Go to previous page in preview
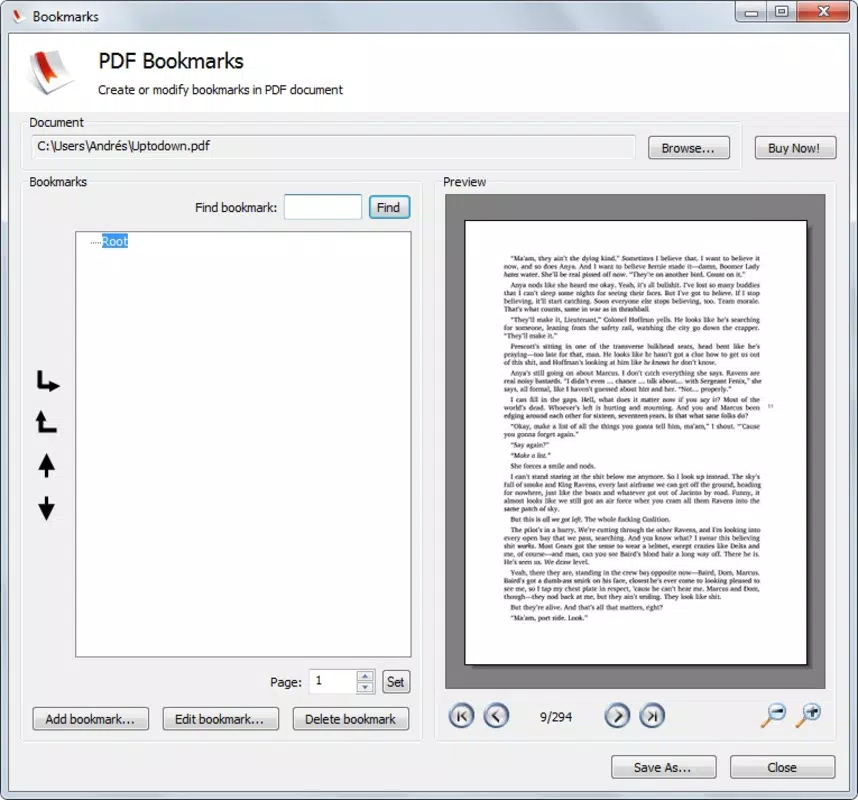Viewport: 858px width, 800px height. pos(496,716)
